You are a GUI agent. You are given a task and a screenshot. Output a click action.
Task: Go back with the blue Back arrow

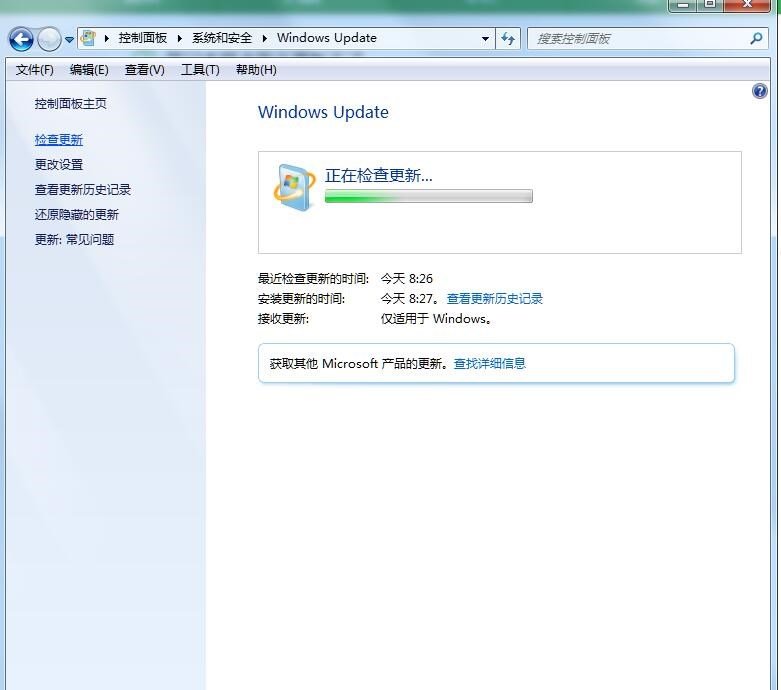[x=21, y=39]
